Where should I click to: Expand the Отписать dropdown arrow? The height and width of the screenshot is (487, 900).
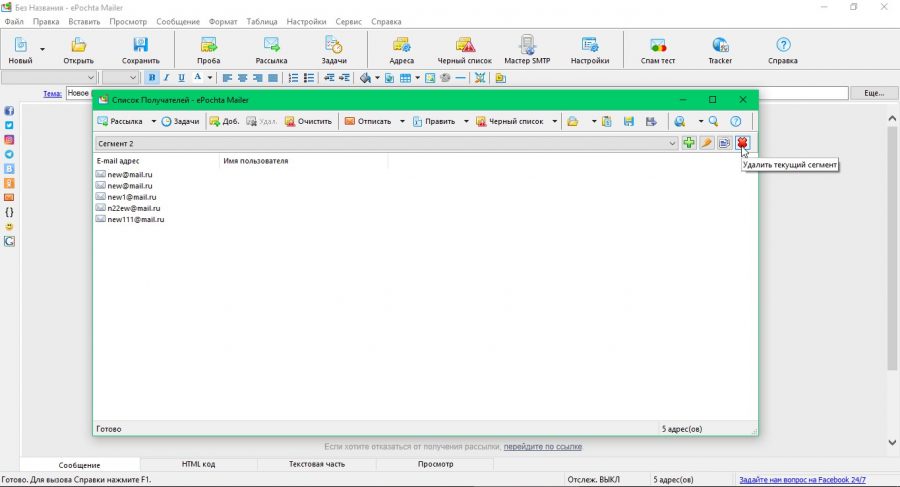point(402,121)
